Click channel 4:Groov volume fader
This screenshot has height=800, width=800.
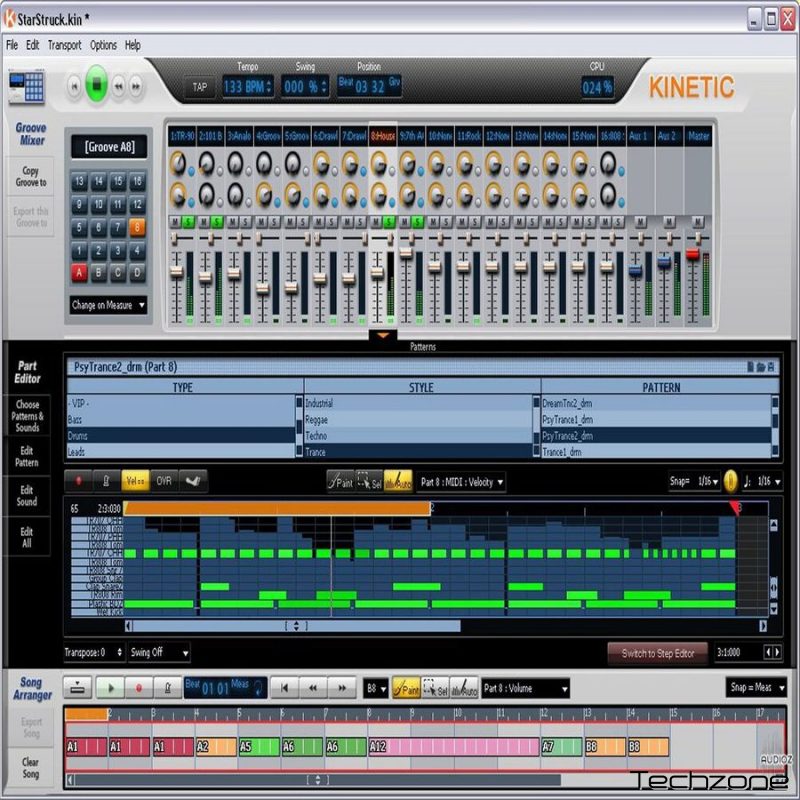[262, 289]
